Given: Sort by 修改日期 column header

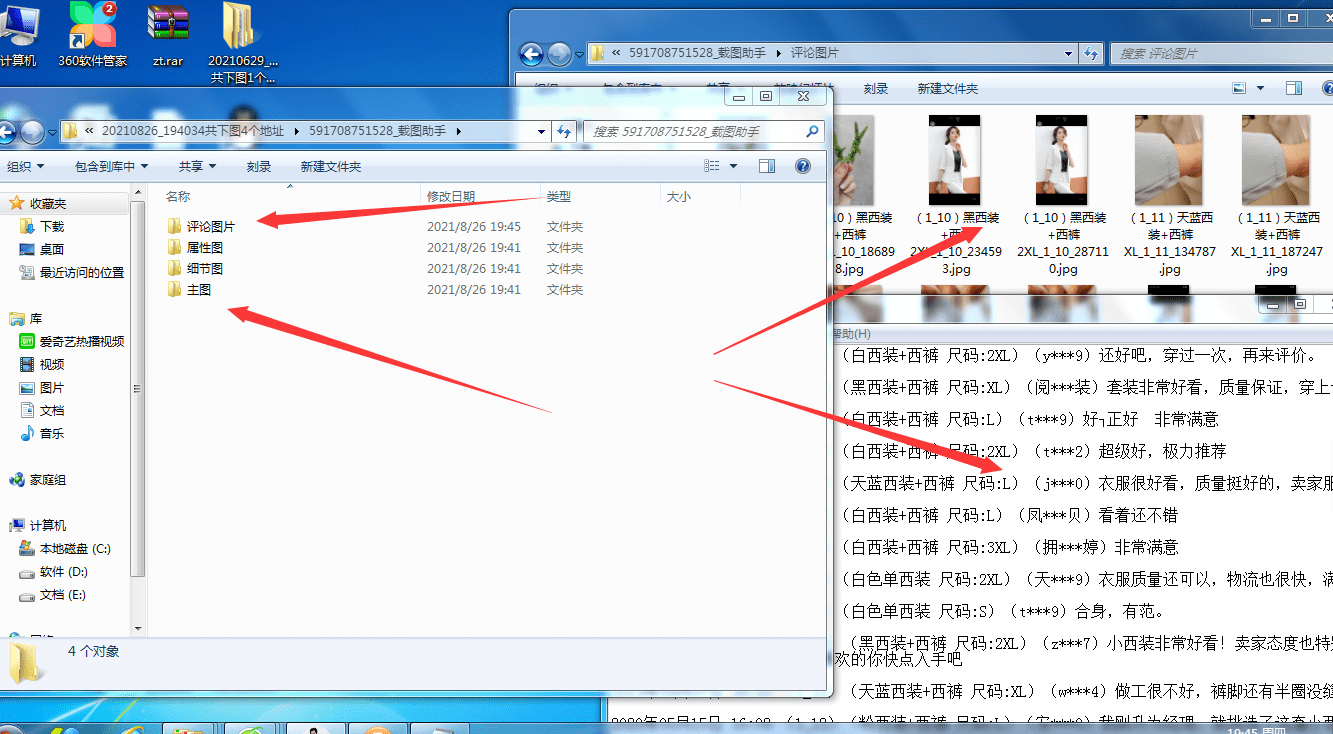Looking at the screenshot, I should tap(451, 197).
